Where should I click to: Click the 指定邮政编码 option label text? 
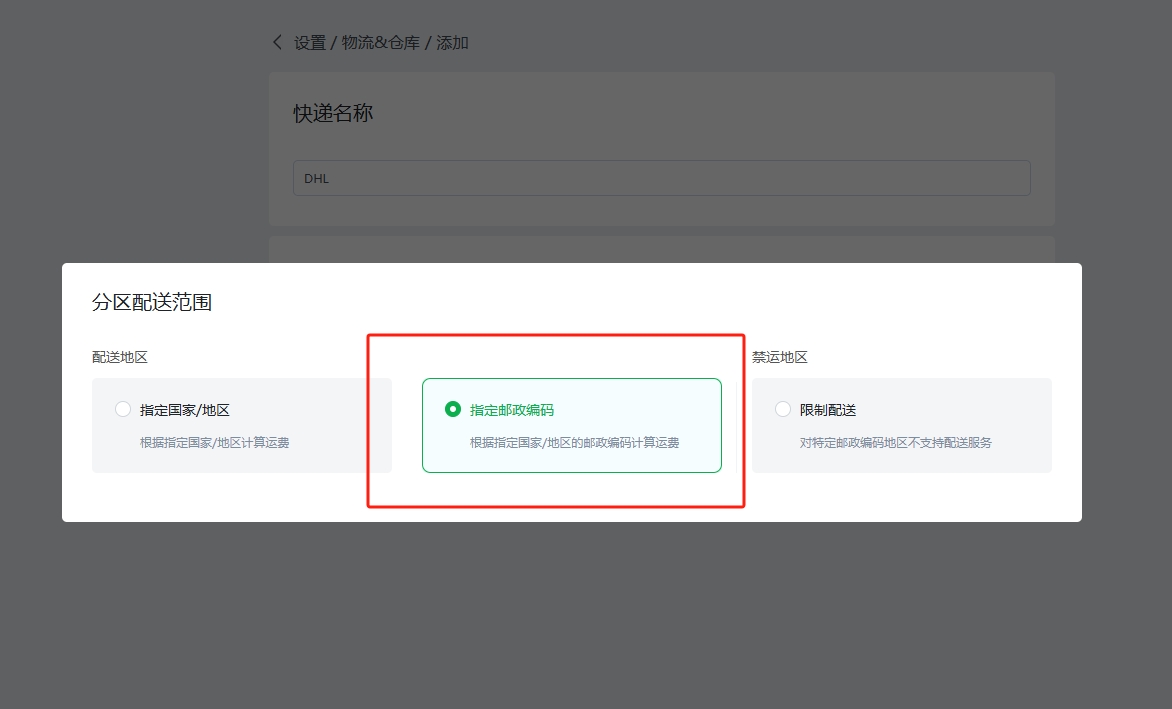(512, 410)
